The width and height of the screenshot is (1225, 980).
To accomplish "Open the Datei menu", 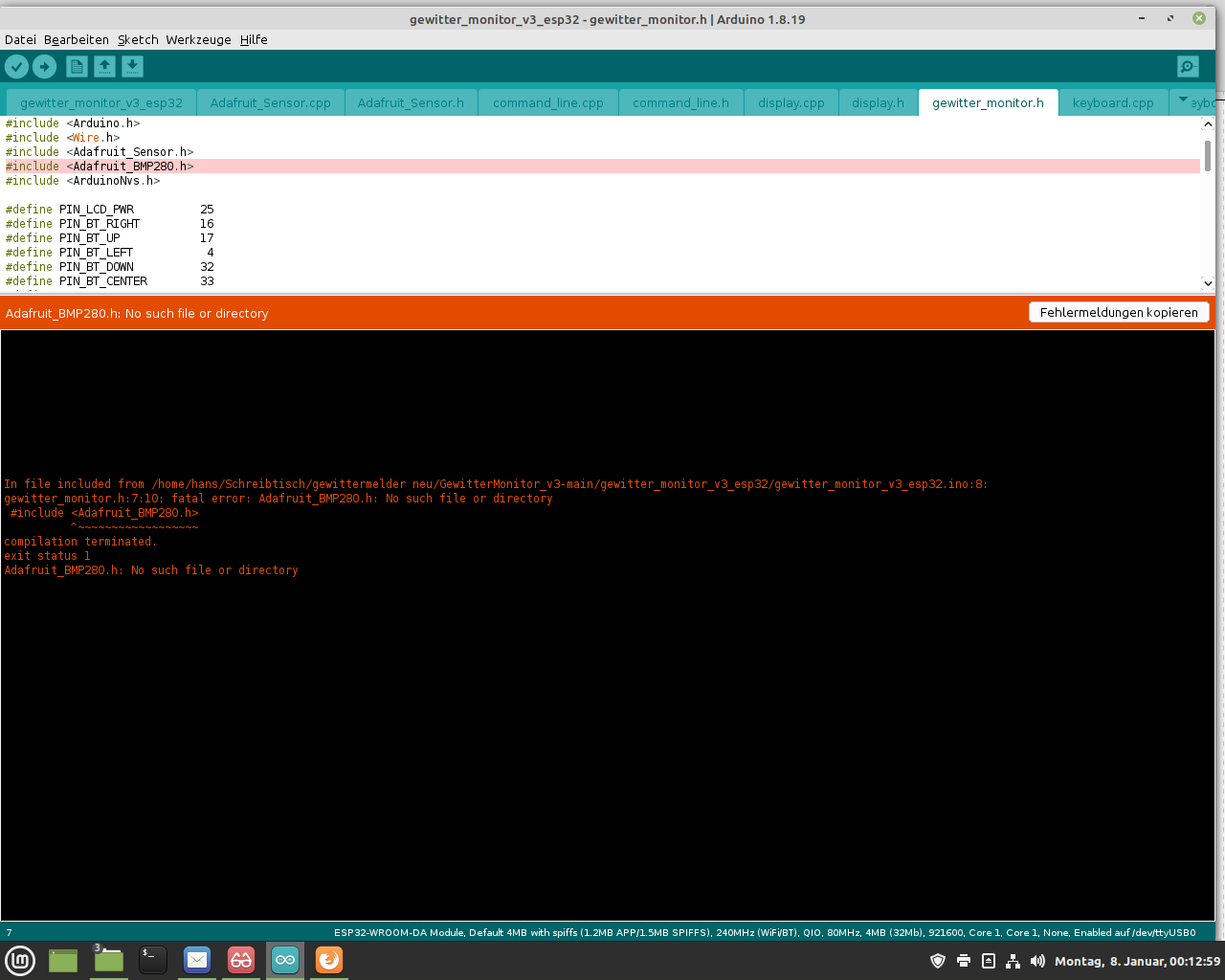I will (x=20, y=39).
